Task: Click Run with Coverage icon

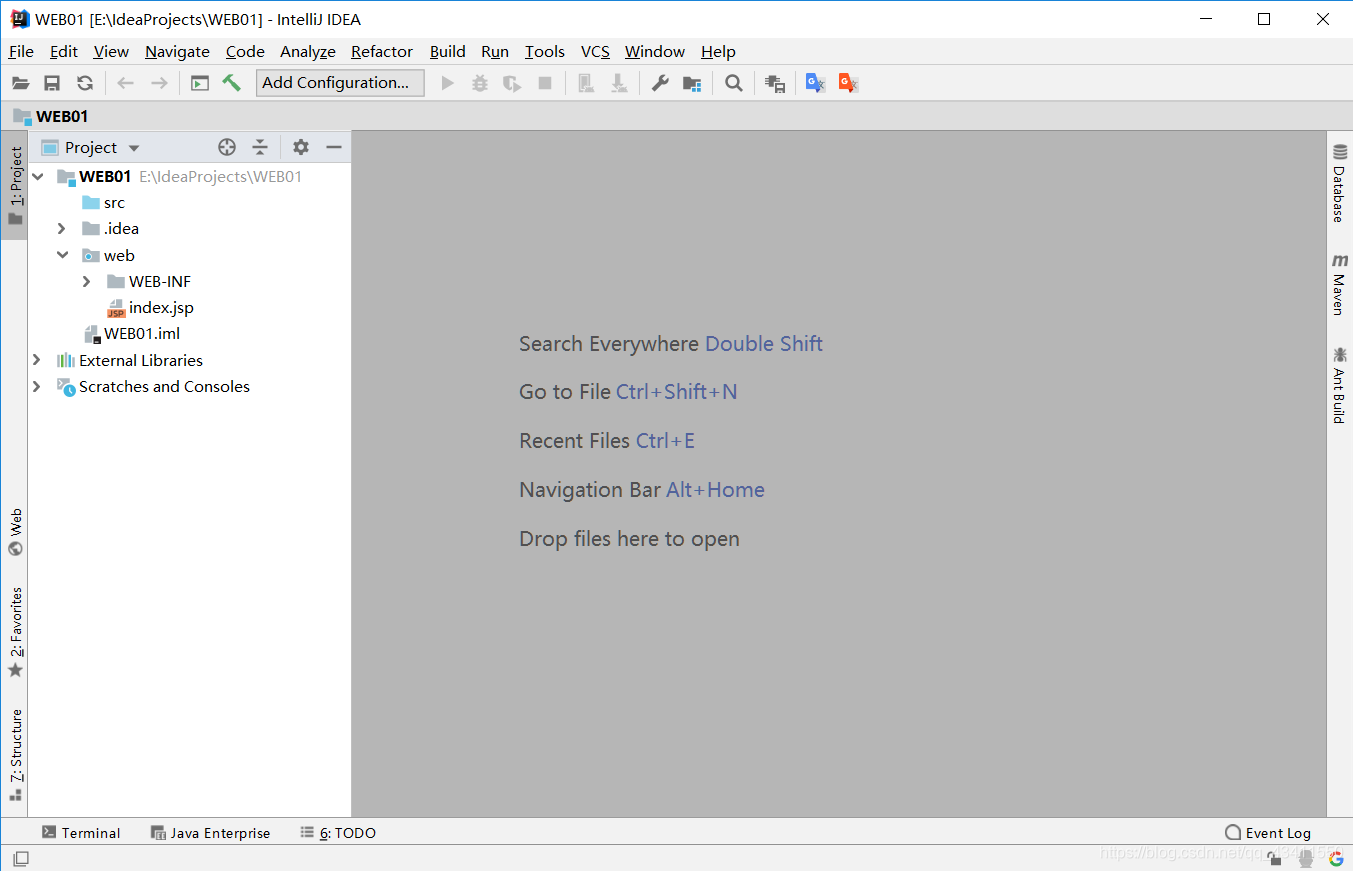Action: click(512, 83)
